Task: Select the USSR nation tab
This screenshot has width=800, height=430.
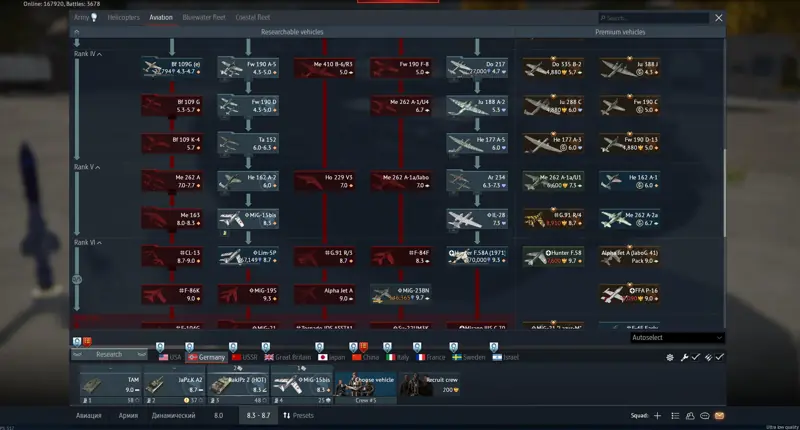Action: [x=244, y=357]
